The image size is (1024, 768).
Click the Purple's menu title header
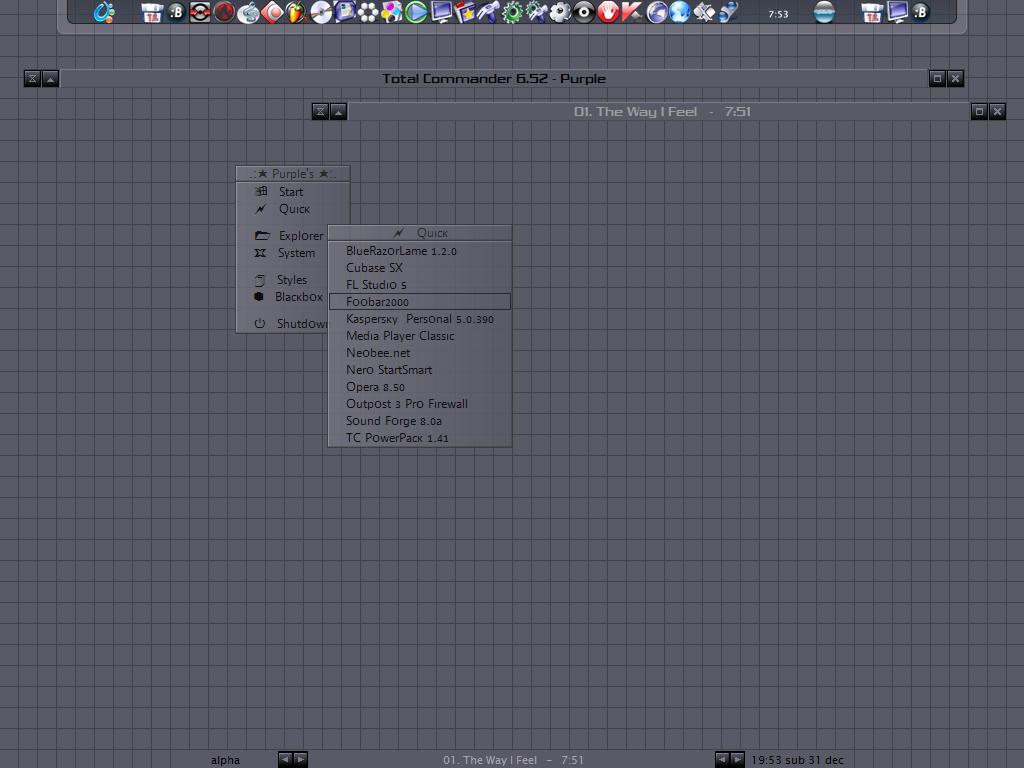coord(293,174)
